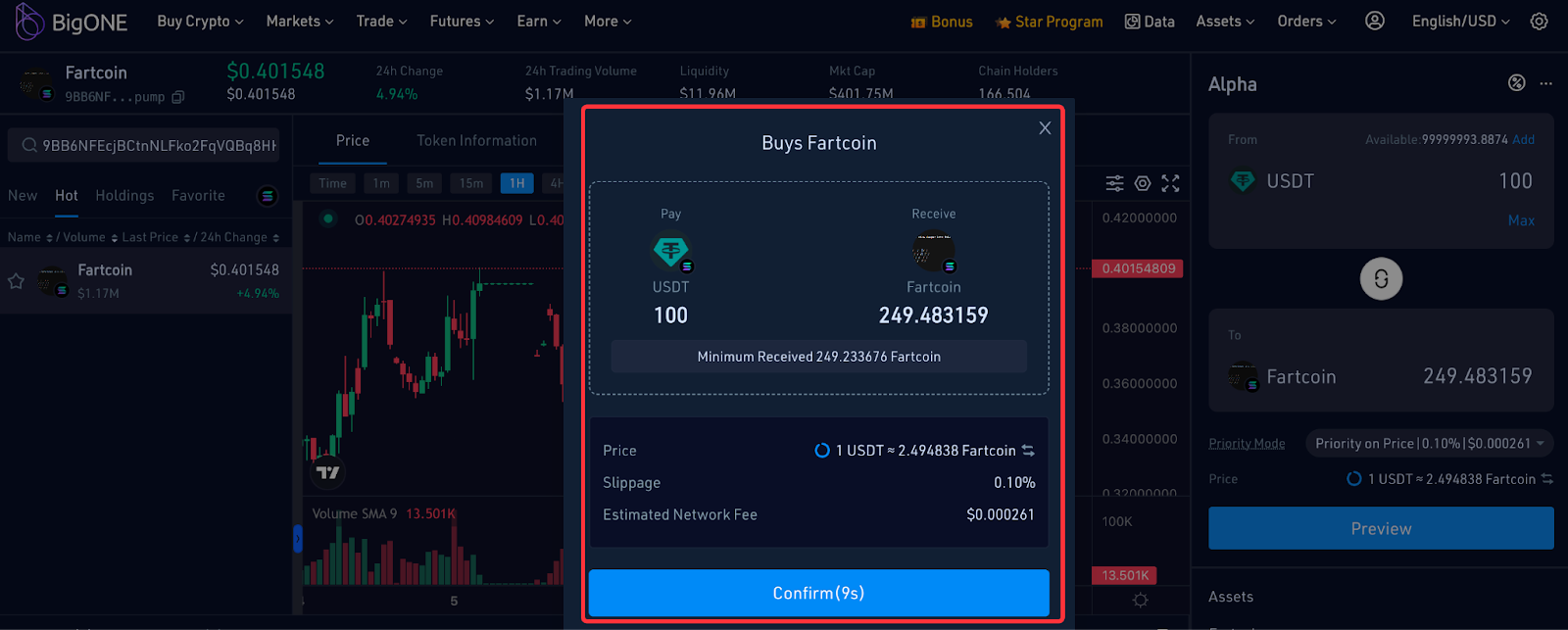
Task: Click the swap direction button between From and To
Action: click(1381, 279)
